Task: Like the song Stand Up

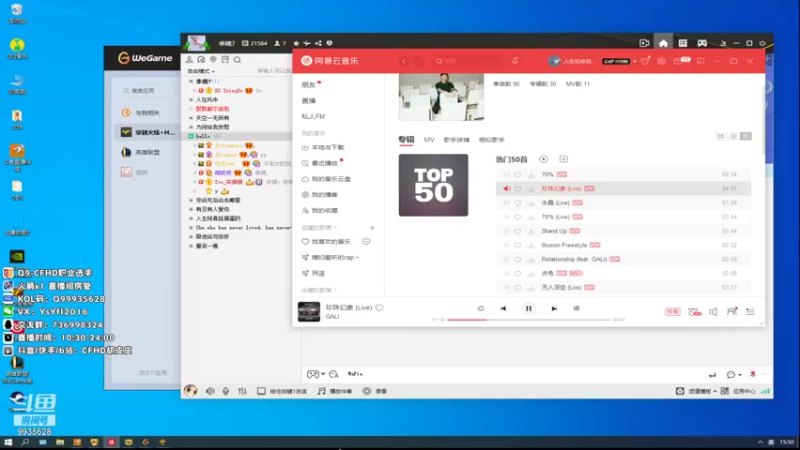Action: click(x=517, y=231)
